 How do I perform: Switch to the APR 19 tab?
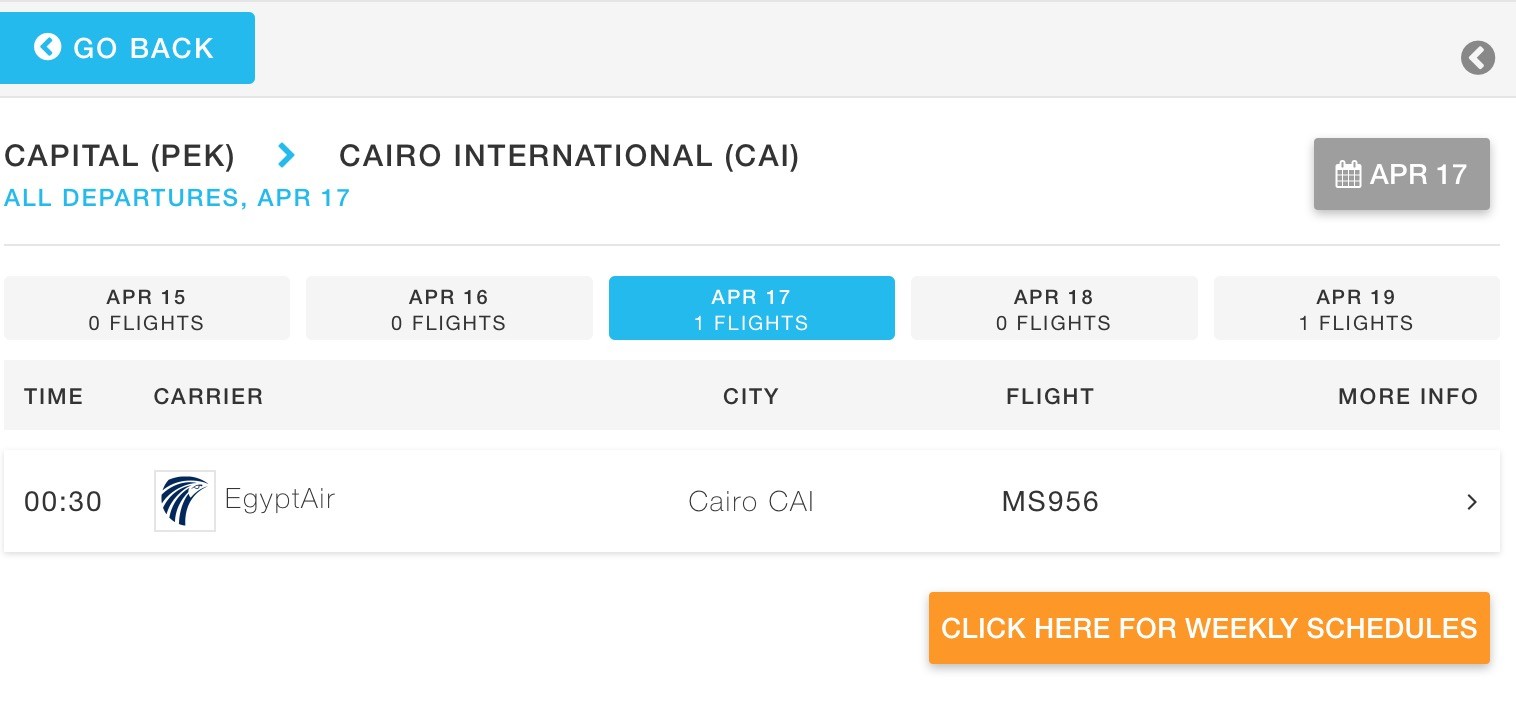pyautogui.click(x=1356, y=309)
